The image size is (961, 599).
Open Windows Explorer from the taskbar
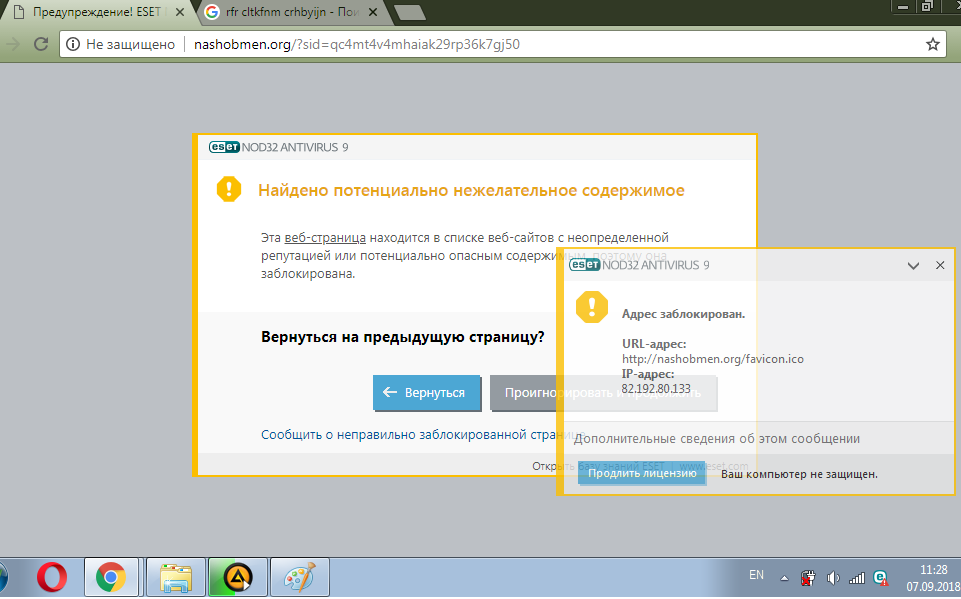point(176,577)
